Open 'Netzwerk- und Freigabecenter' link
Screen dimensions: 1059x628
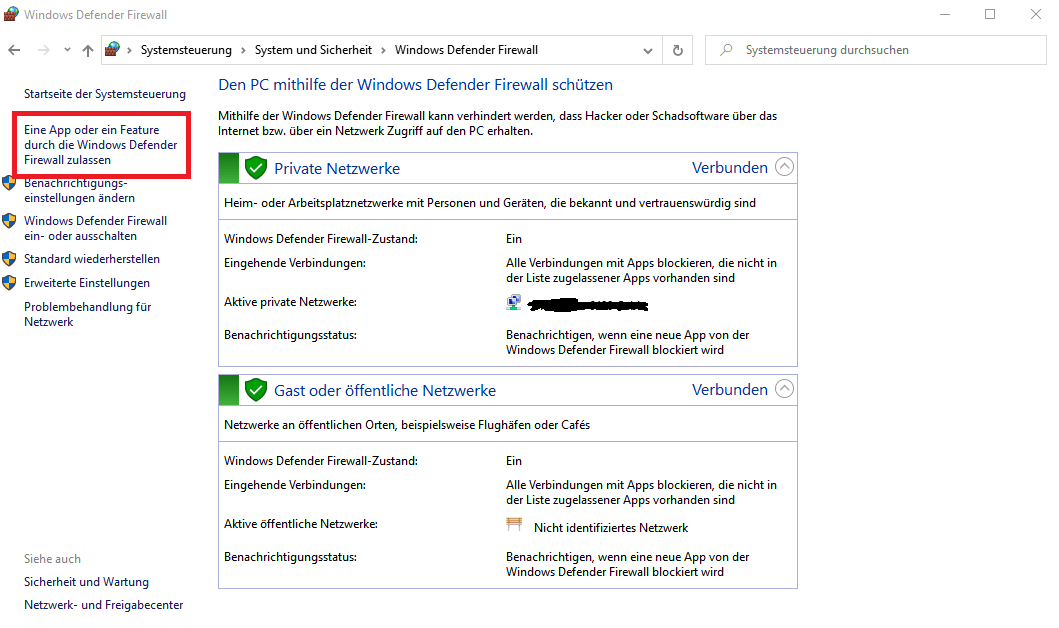pos(103,605)
